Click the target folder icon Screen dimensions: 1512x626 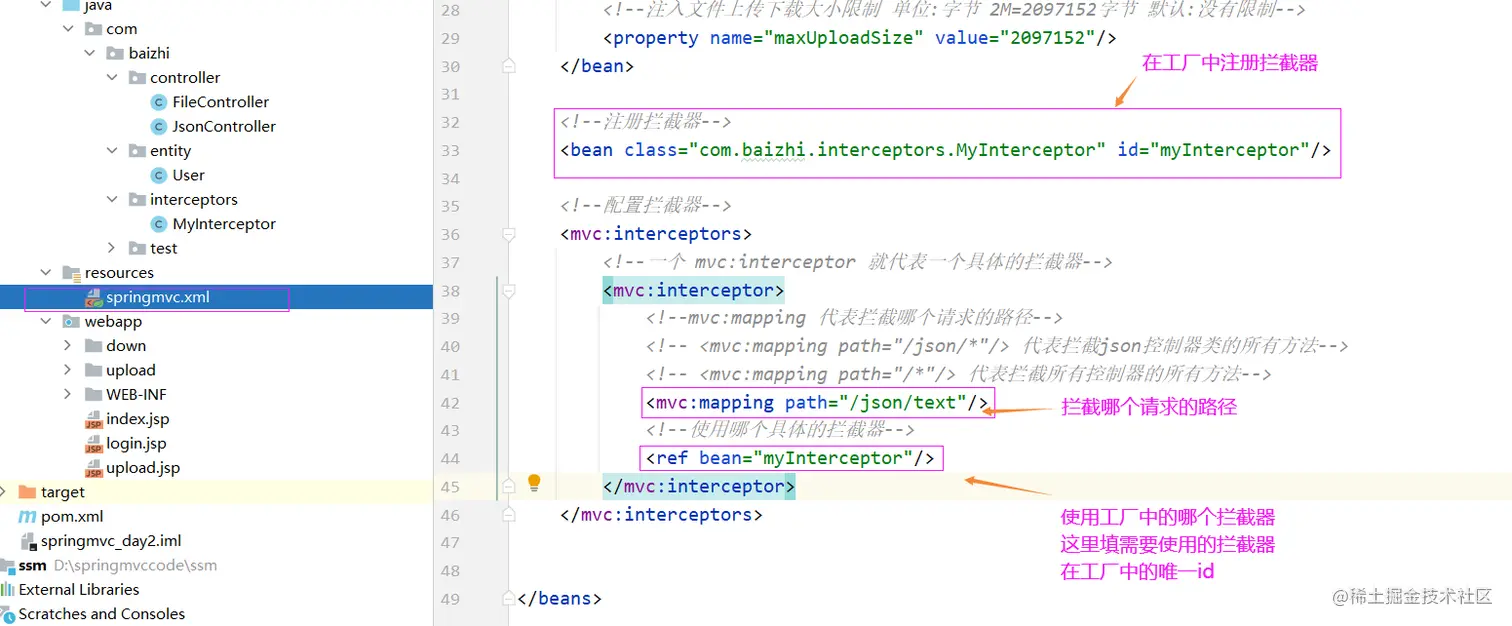(x=28, y=492)
